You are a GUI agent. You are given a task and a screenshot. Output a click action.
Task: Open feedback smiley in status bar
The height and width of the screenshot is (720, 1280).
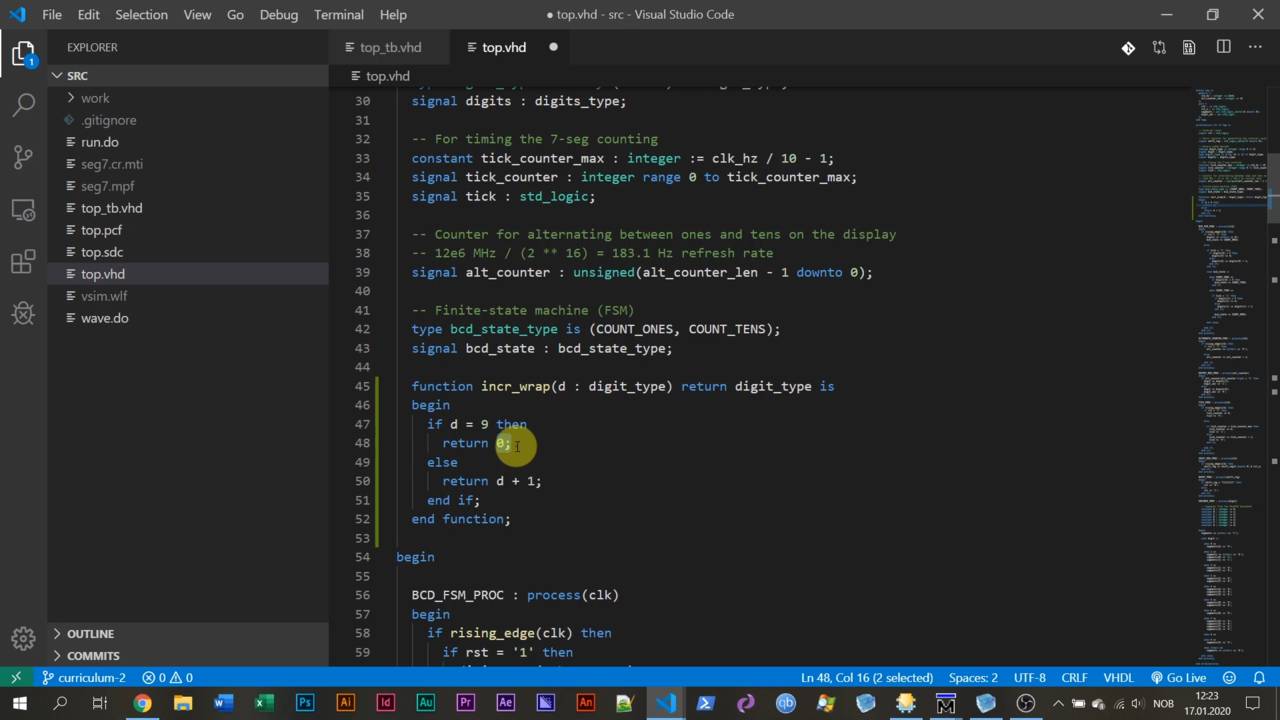(1230, 677)
